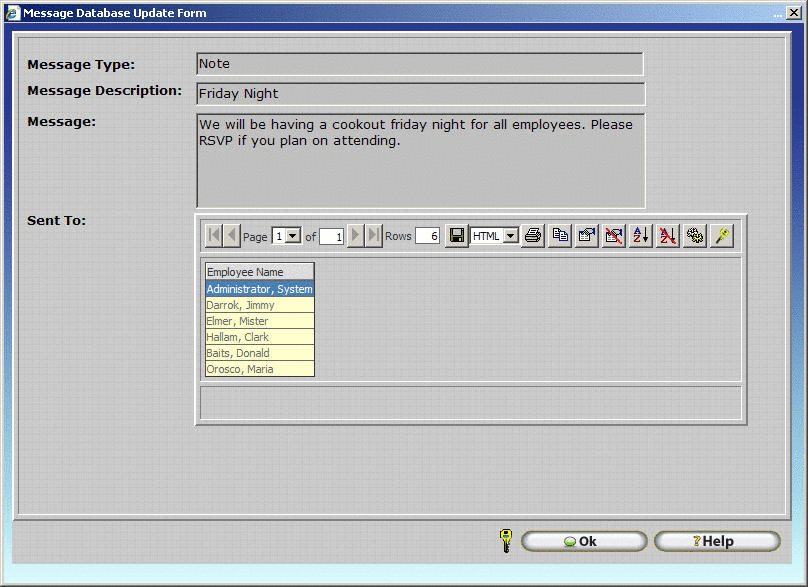Click the gear settings icon in toolbar
The image size is (808, 587).
pos(694,236)
